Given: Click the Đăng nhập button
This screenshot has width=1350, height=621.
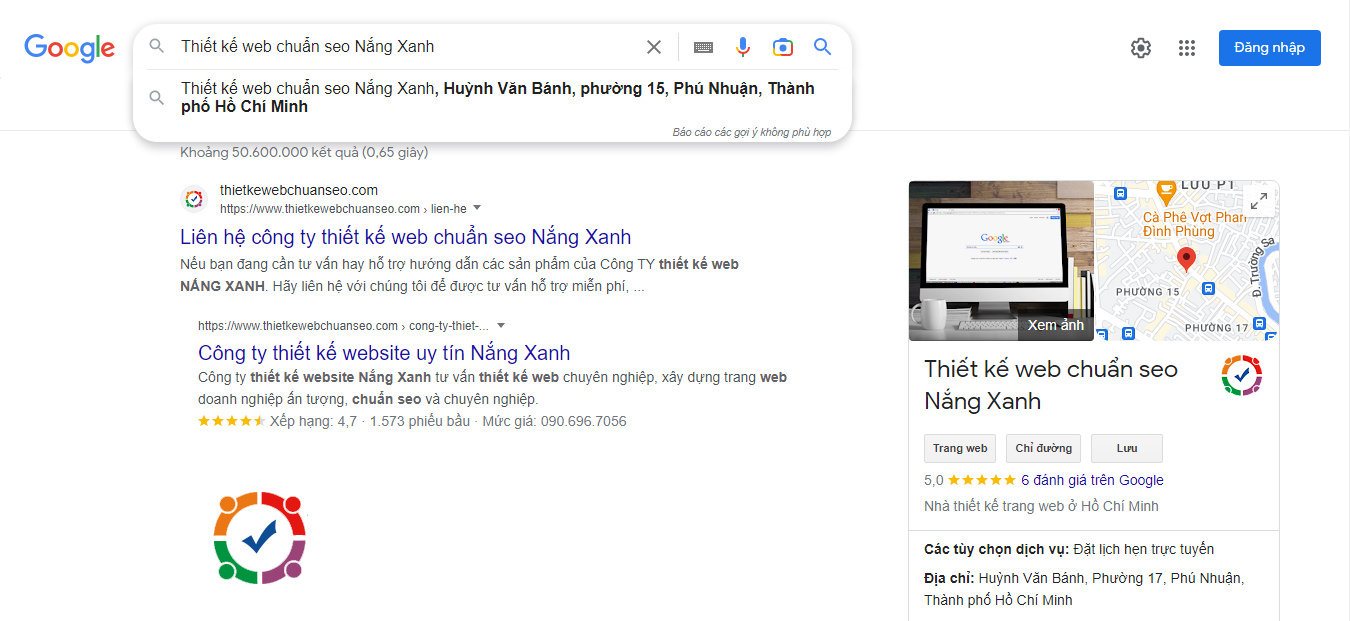Looking at the screenshot, I should coord(1269,48).
